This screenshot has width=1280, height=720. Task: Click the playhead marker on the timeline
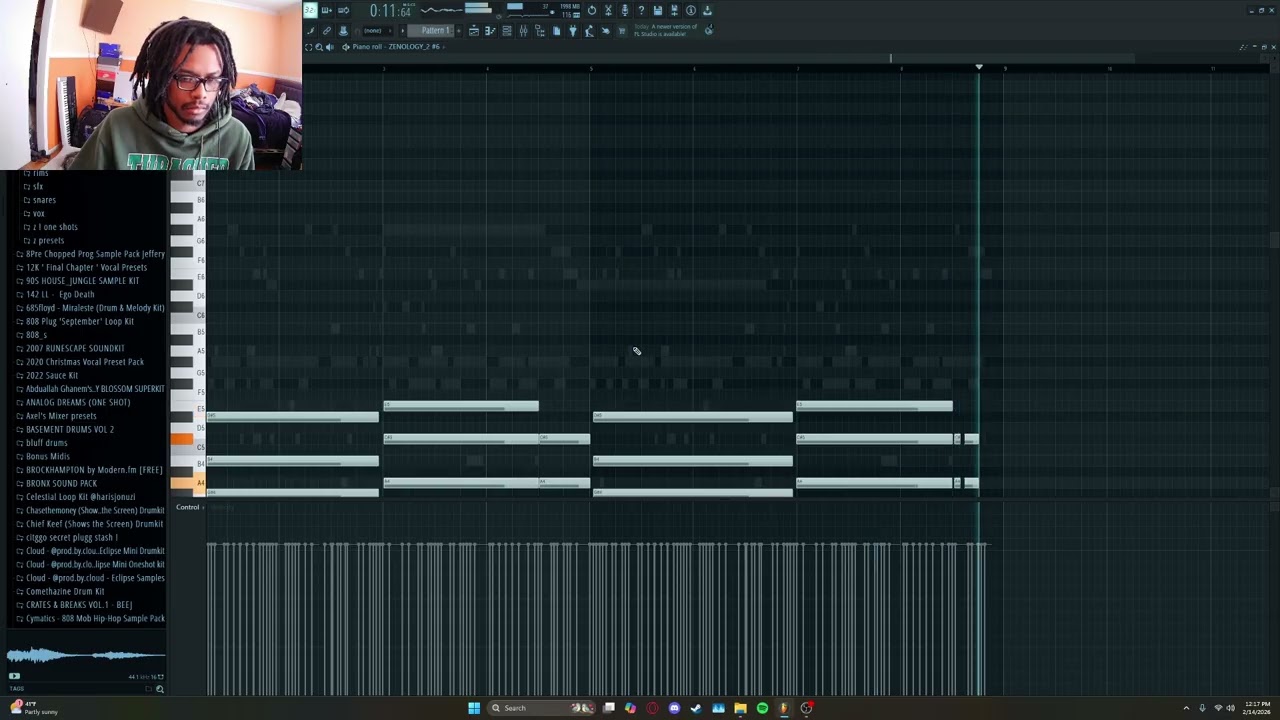(979, 67)
